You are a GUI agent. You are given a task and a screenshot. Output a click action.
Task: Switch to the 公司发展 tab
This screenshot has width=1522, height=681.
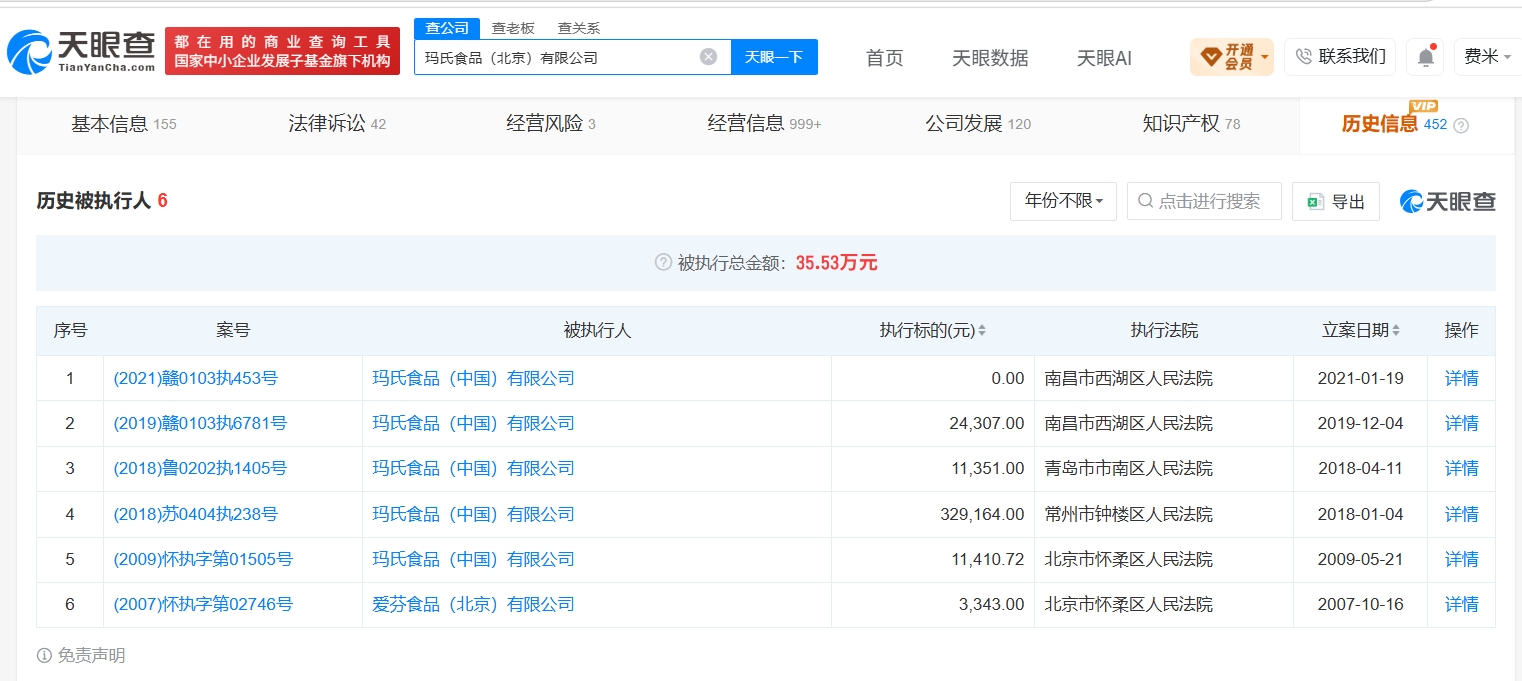click(978, 124)
